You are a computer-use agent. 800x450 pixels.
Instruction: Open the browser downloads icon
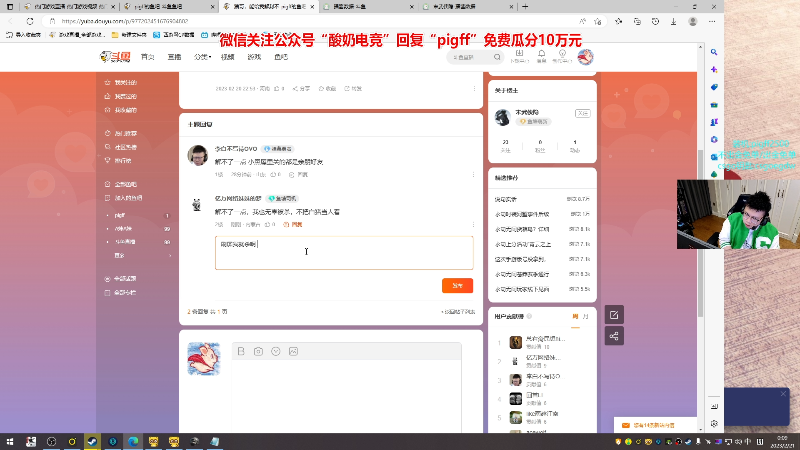pos(673,21)
